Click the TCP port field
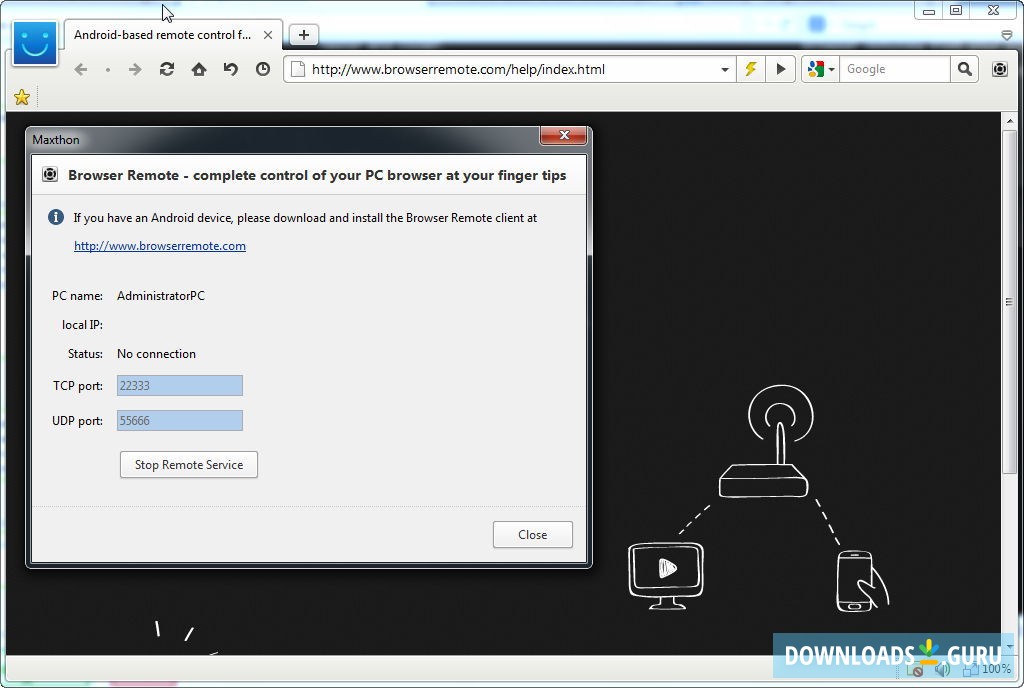The image size is (1024, 688). pos(180,386)
